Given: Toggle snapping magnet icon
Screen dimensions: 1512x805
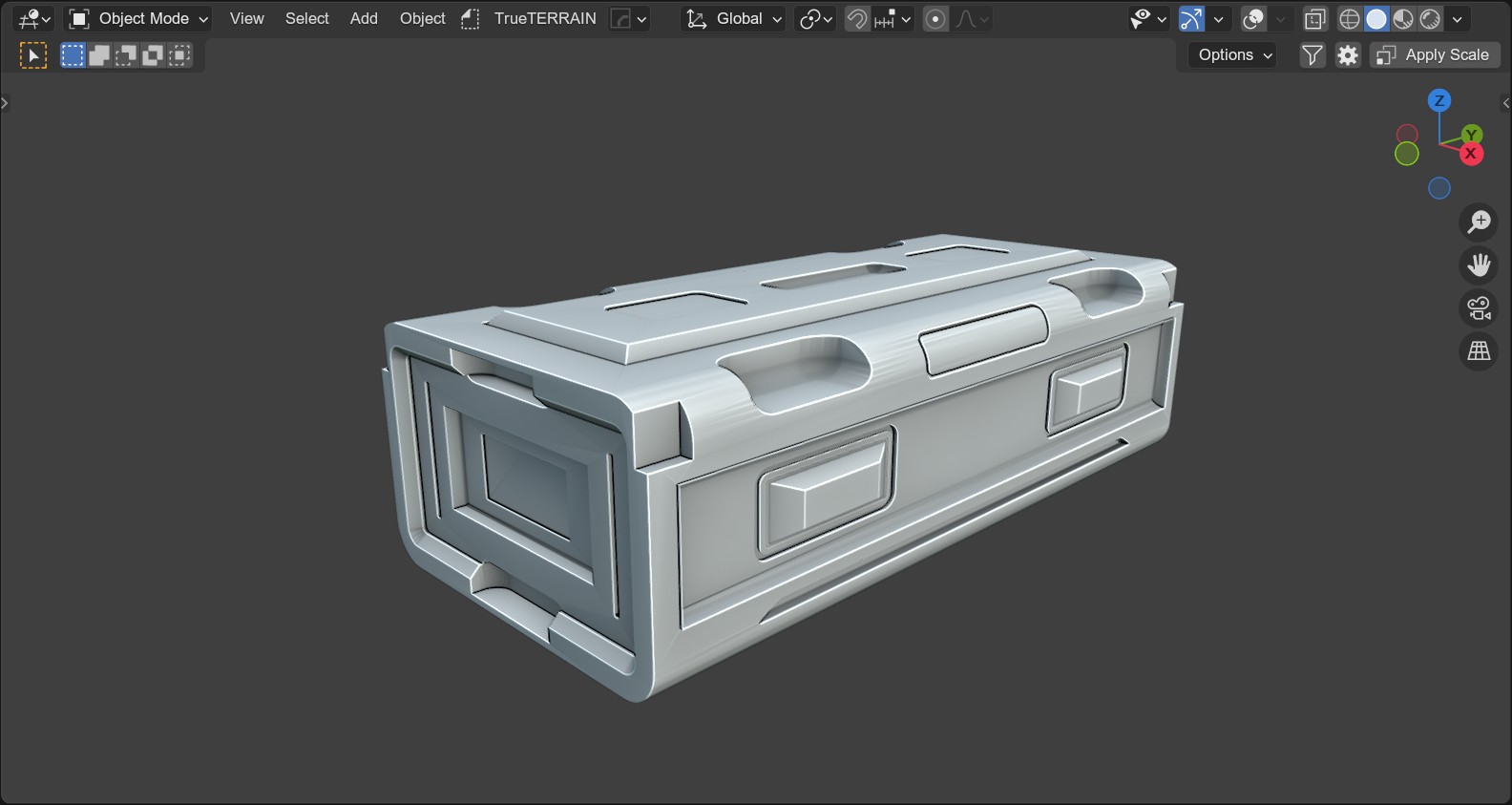Looking at the screenshot, I should (857, 18).
